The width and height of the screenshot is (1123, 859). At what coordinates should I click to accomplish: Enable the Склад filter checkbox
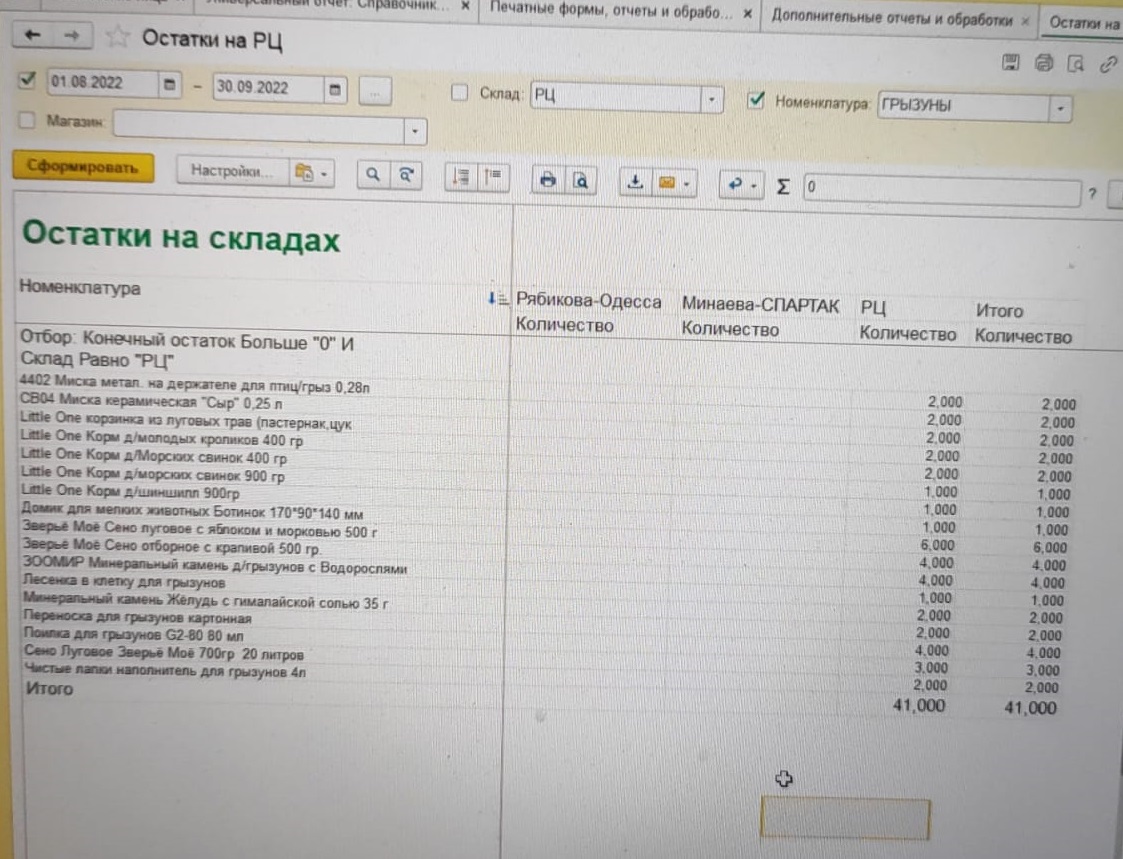459,93
